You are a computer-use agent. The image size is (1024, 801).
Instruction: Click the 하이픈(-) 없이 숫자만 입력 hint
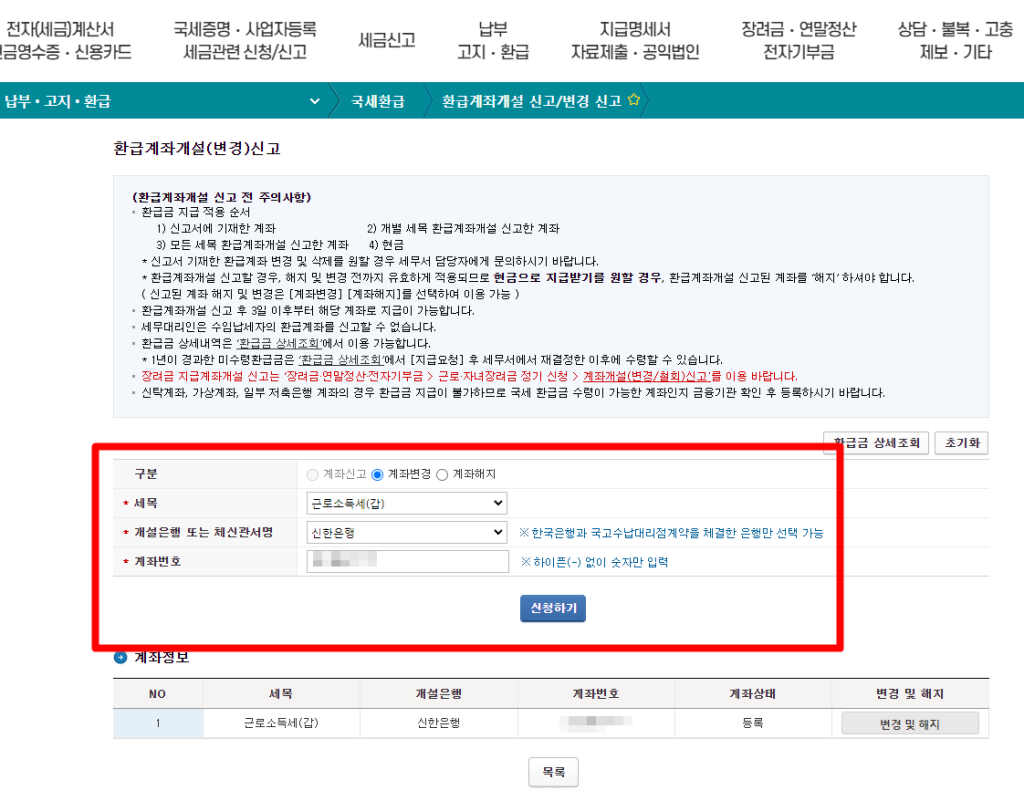tap(594, 562)
